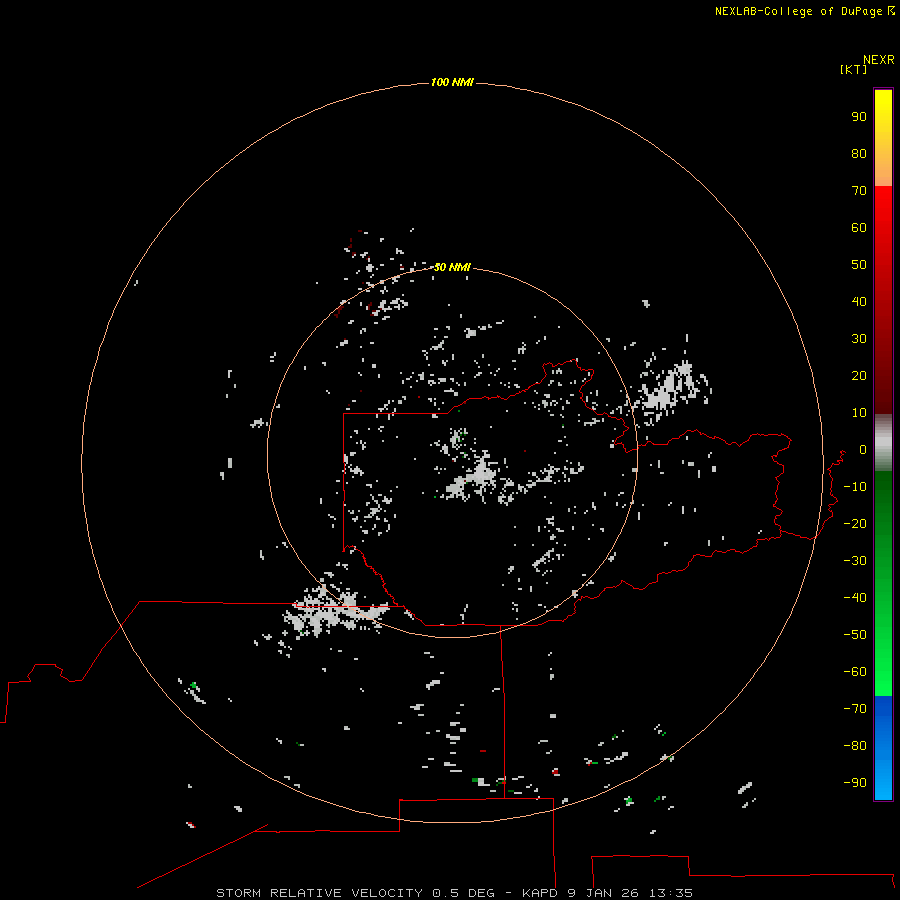The width and height of the screenshot is (900, 900).
Task: Click the positive 40 value on the velocity scale
Action: pyautogui.click(x=859, y=301)
